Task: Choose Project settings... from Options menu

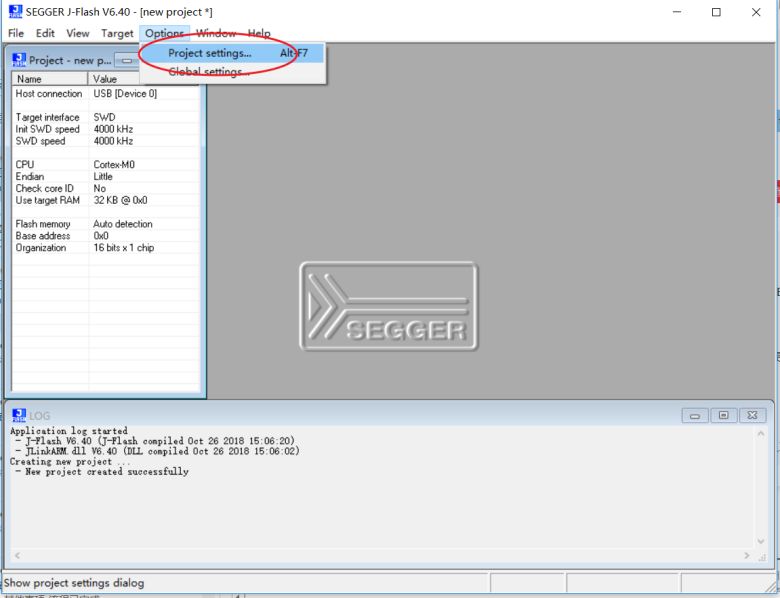Action: coord(232,53)
